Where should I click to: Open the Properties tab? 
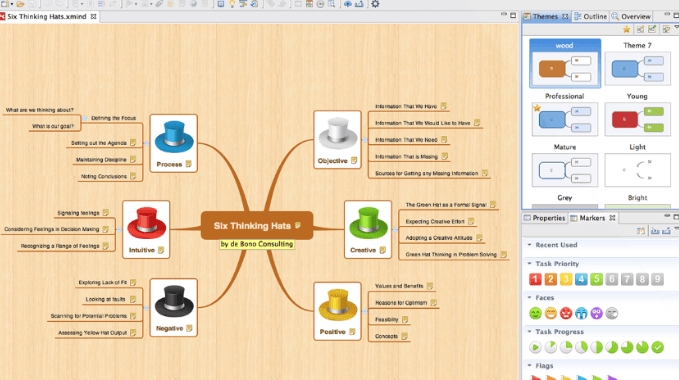[544, 218]
